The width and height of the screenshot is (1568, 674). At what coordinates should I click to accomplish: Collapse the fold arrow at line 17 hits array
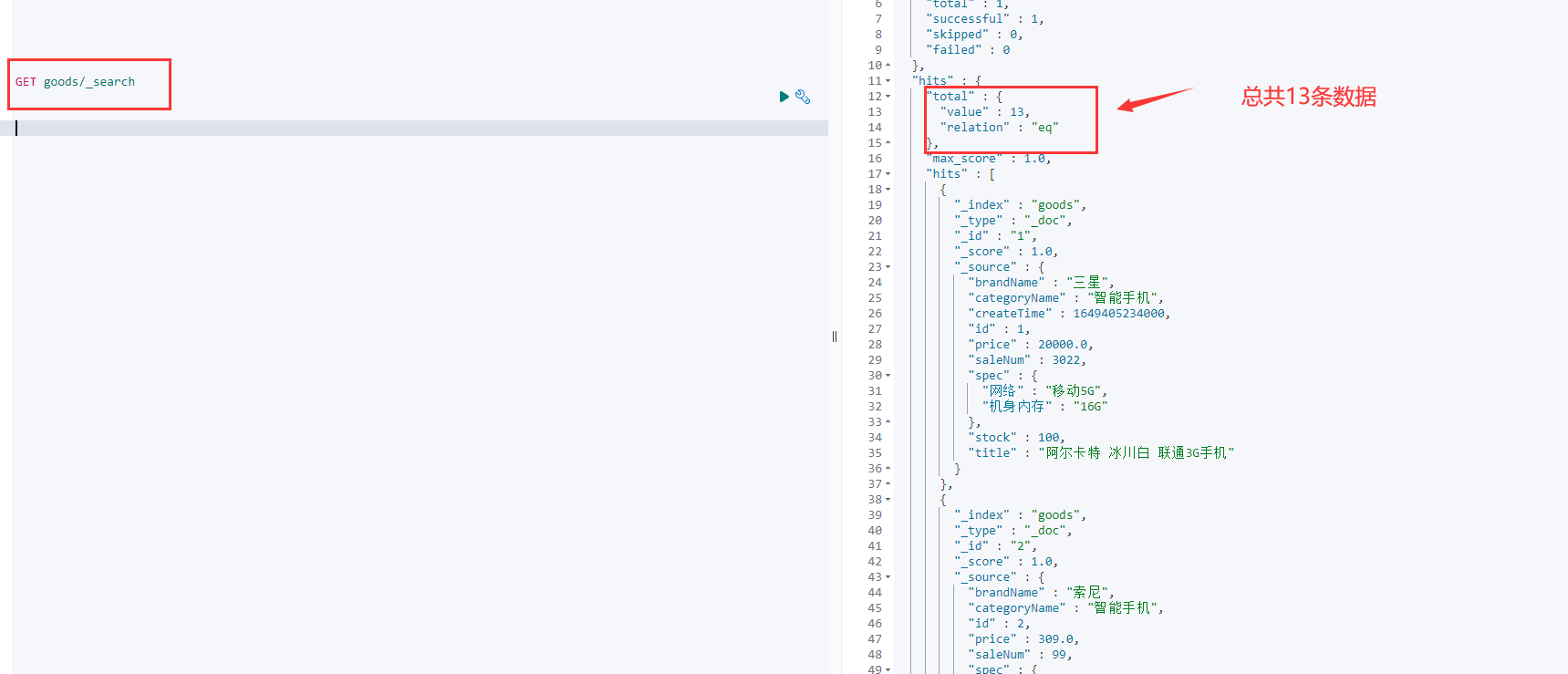pyautogui.click(x=888, y=174)
